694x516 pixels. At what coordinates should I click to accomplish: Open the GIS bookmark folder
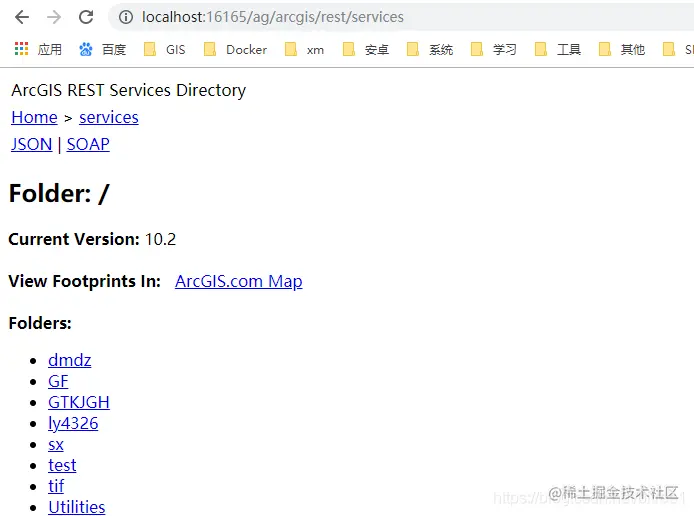[x=165, y=49]
